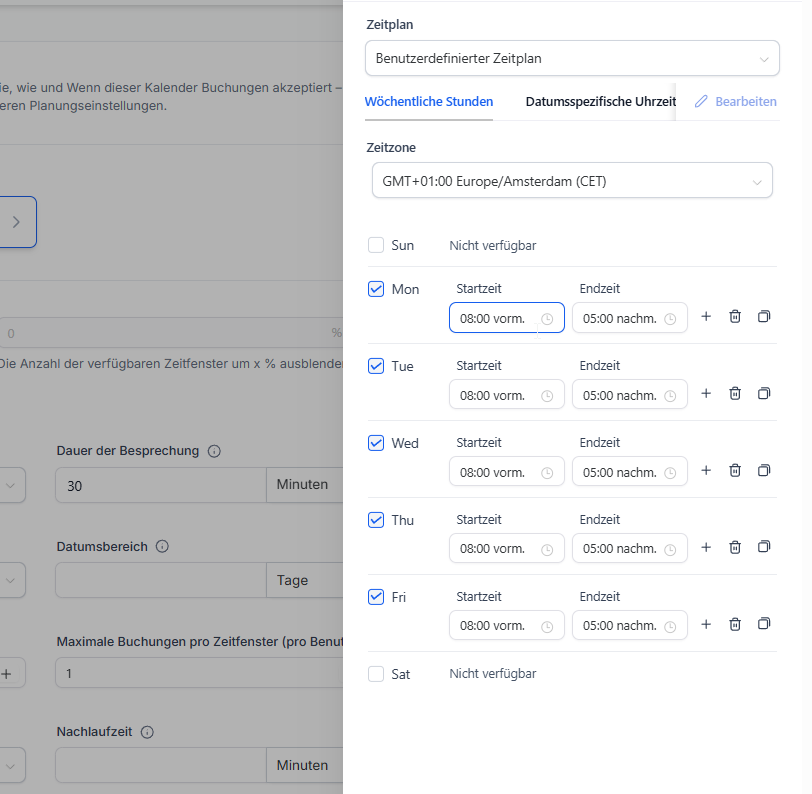Open the Datumsspezifische Uhrzeit tab
812x794 pixels.
point(600,102)
